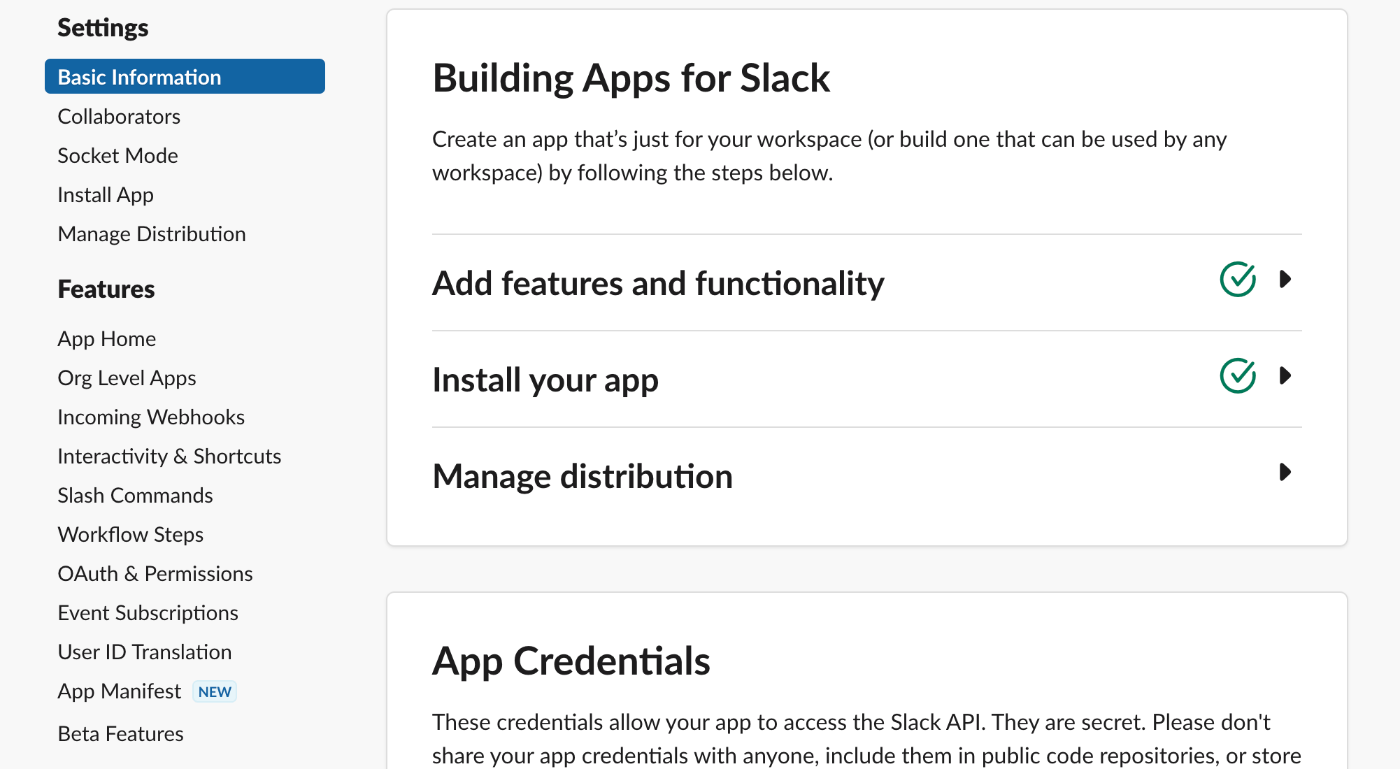Screen dimensions: 1400x769
Task: Select Beta Features in sidebar
Action: click(x=121, y=734)
